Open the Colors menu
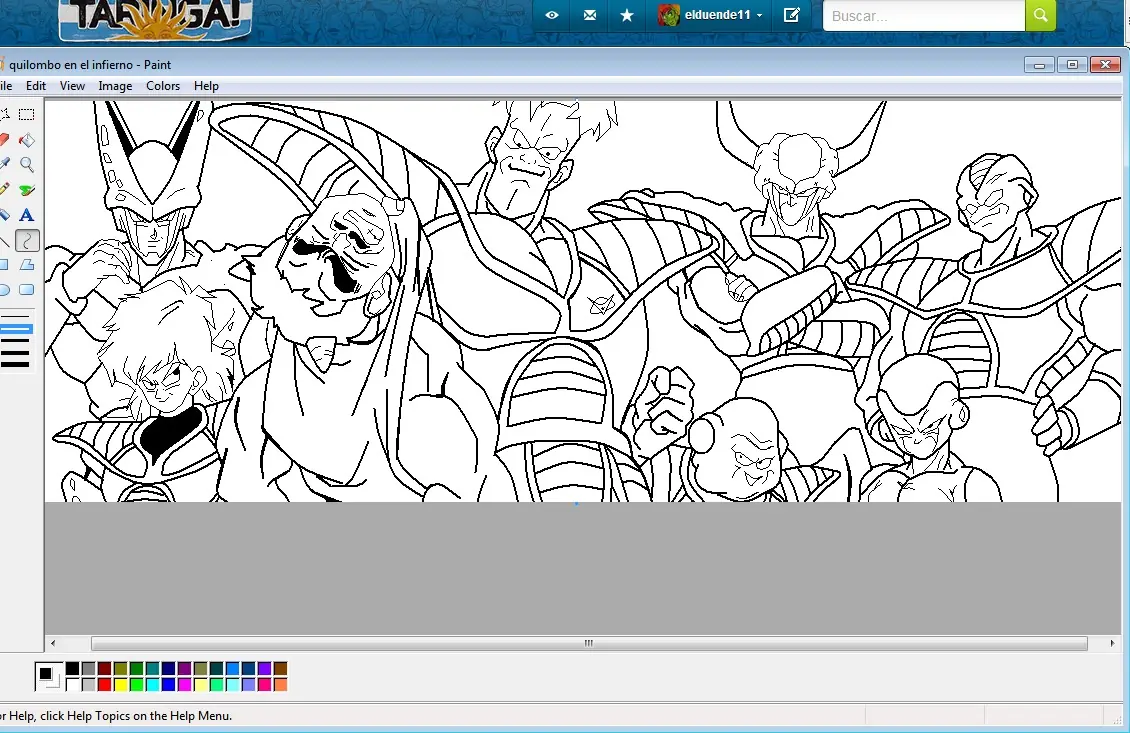 click(x=163, y=86)
